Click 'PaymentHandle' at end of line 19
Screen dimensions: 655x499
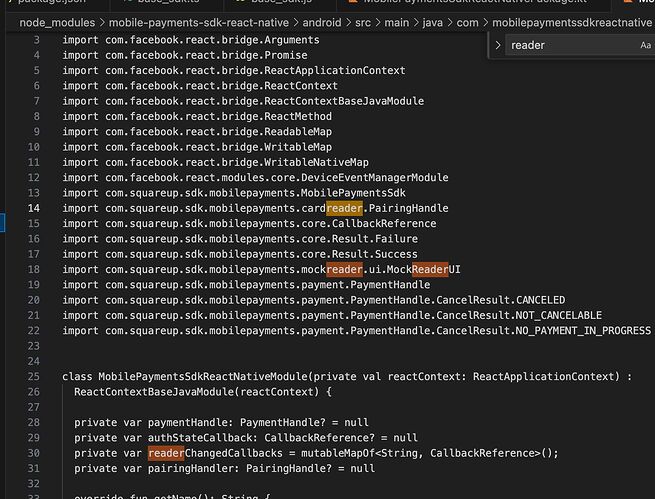tap(390, 285)
